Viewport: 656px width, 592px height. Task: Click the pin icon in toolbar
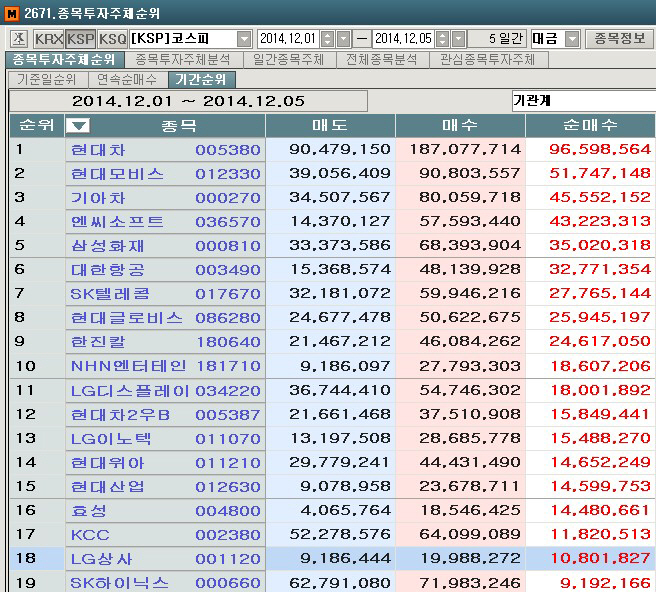[x=18, y=39]
